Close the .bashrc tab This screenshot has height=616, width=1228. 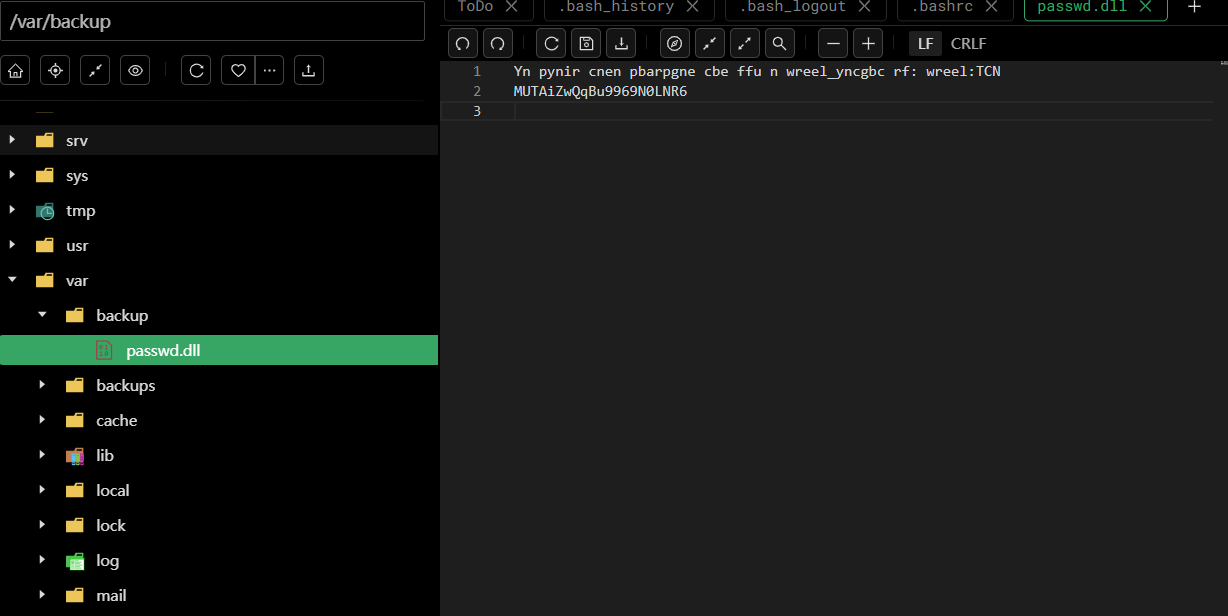(991, 6)
